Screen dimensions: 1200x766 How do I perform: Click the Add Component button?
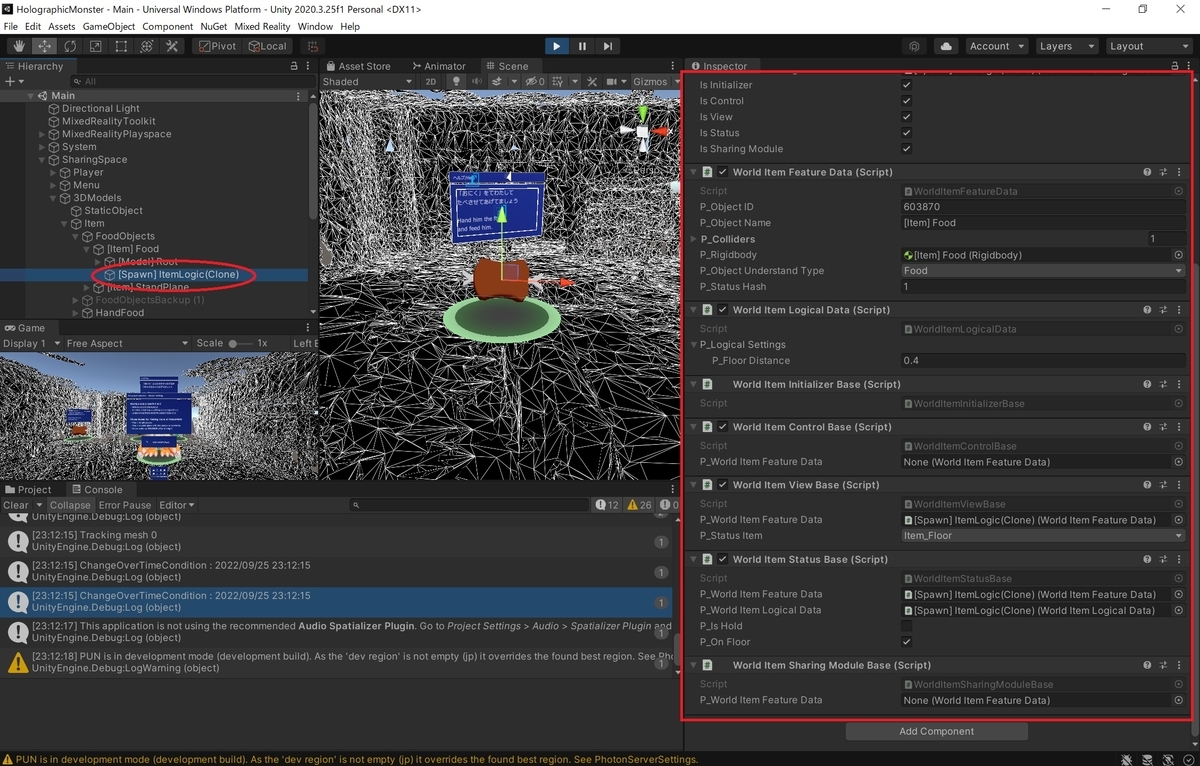click(x=936, y=731)
